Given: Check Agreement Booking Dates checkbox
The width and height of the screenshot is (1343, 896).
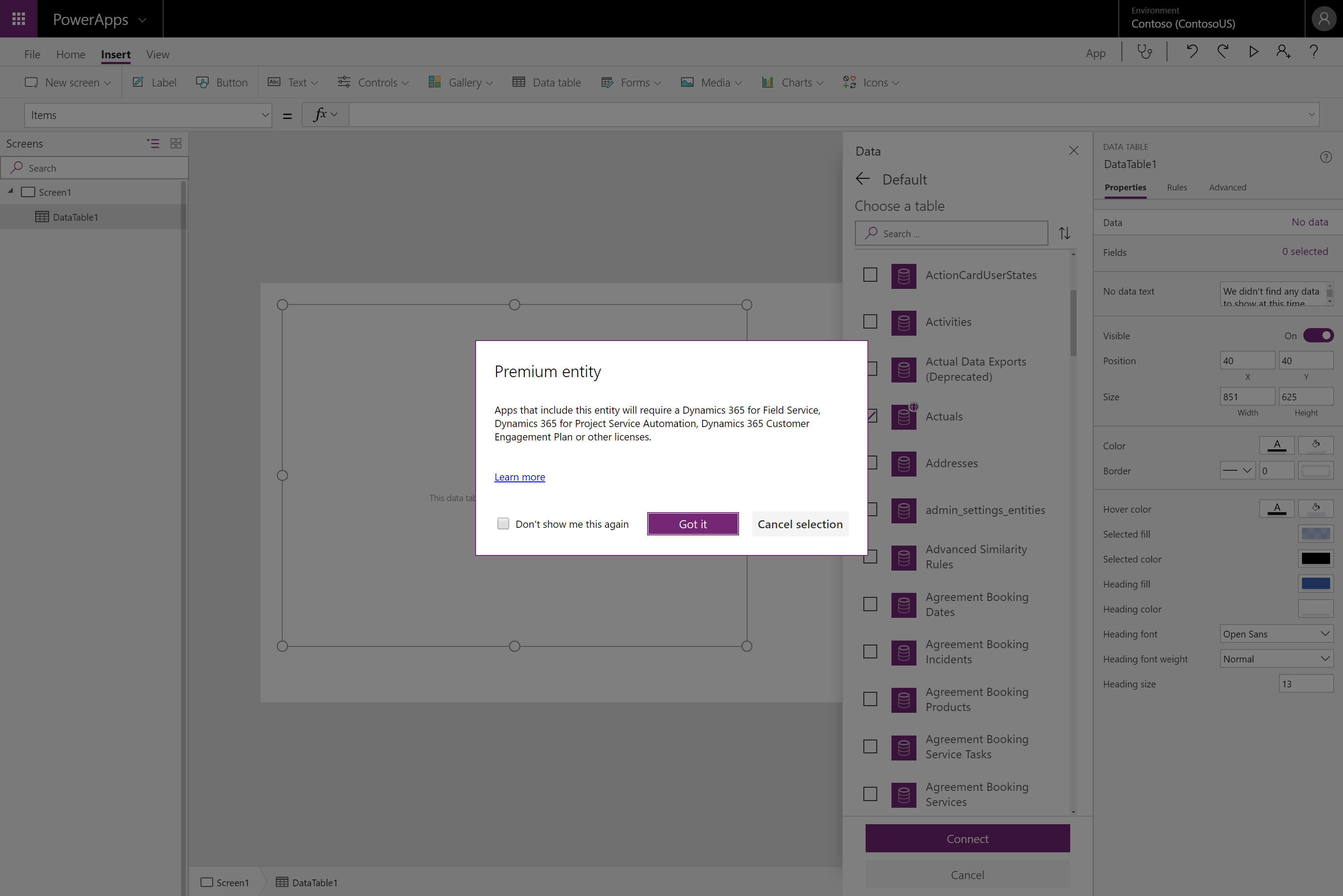Looking at the screenshot, I should pyautogui.click(x=870, y=604).
